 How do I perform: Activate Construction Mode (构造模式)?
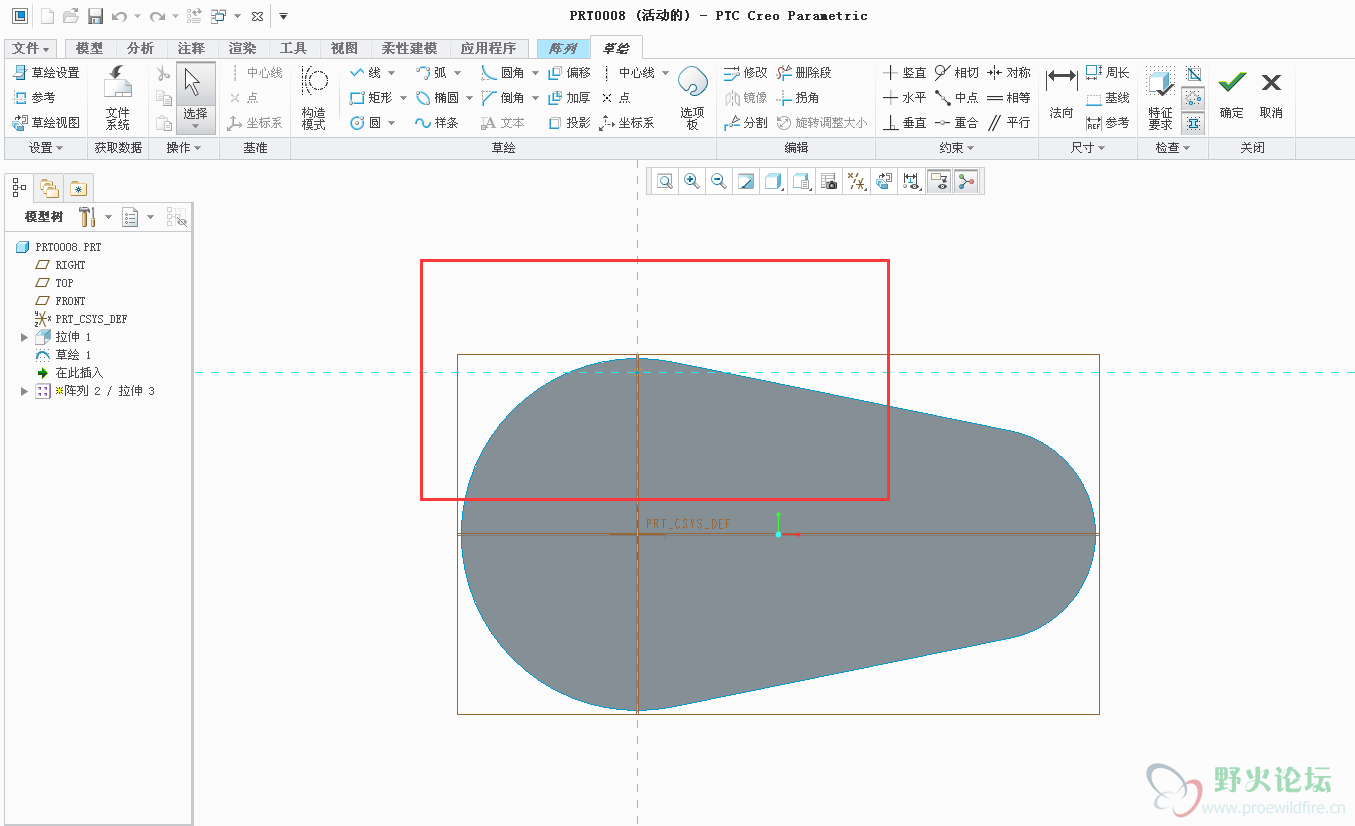(314, 98)
